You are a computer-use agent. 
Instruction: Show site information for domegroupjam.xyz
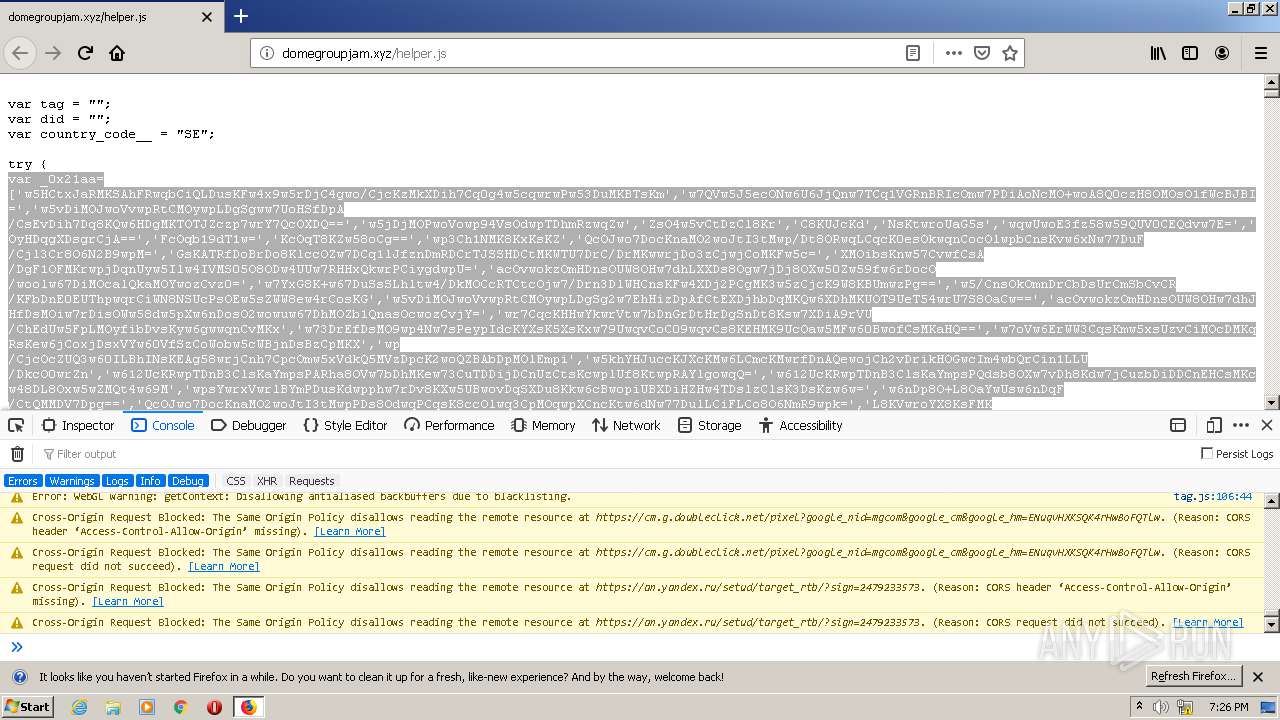[x=266, y=53]
